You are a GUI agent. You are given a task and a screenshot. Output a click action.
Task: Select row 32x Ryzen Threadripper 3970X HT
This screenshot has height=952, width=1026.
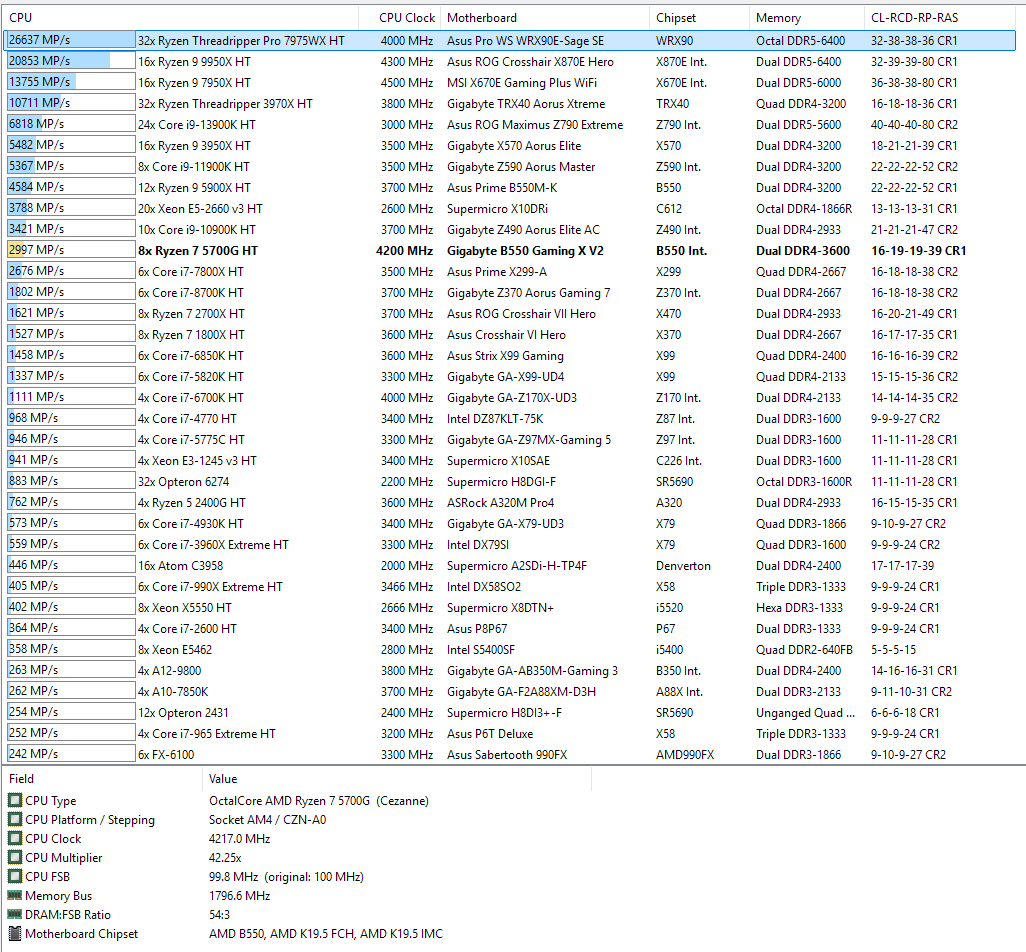[x=509, y=103]
